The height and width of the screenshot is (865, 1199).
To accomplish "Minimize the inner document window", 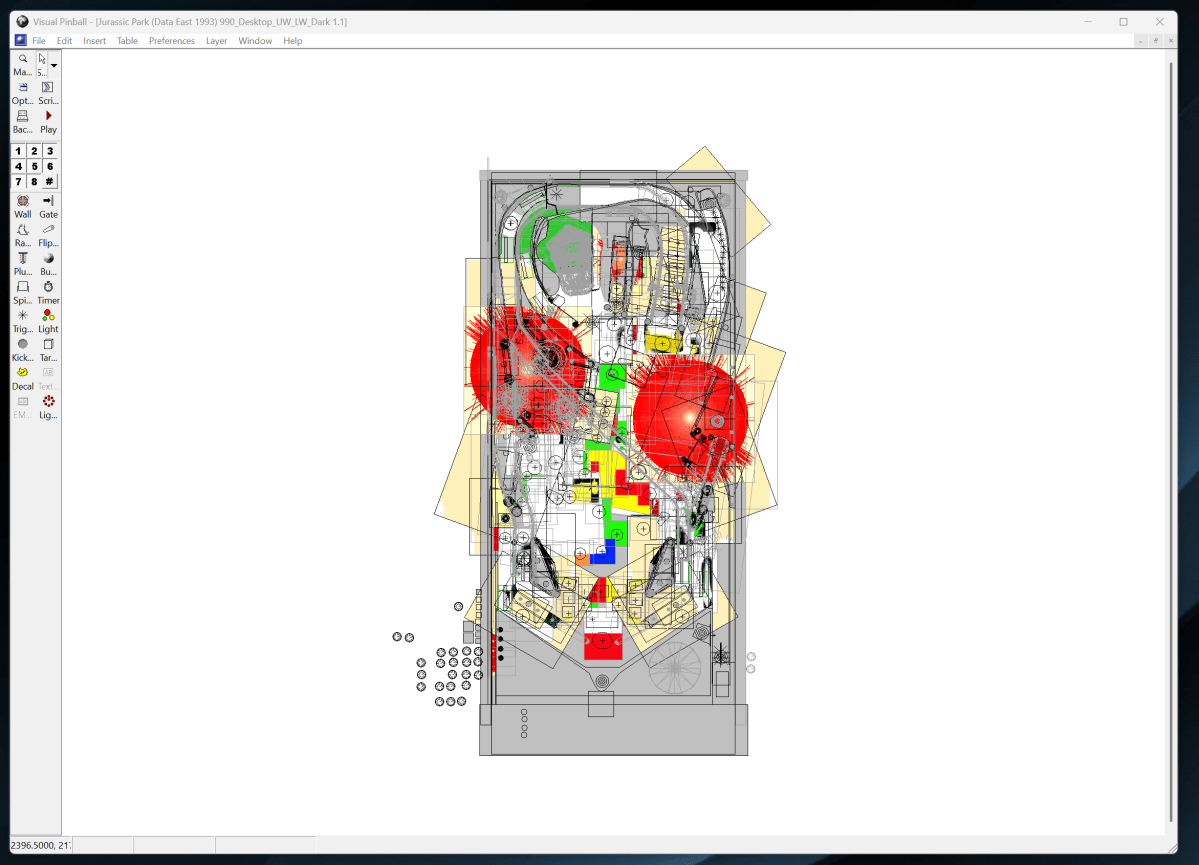I will [x=1140, y=41].
